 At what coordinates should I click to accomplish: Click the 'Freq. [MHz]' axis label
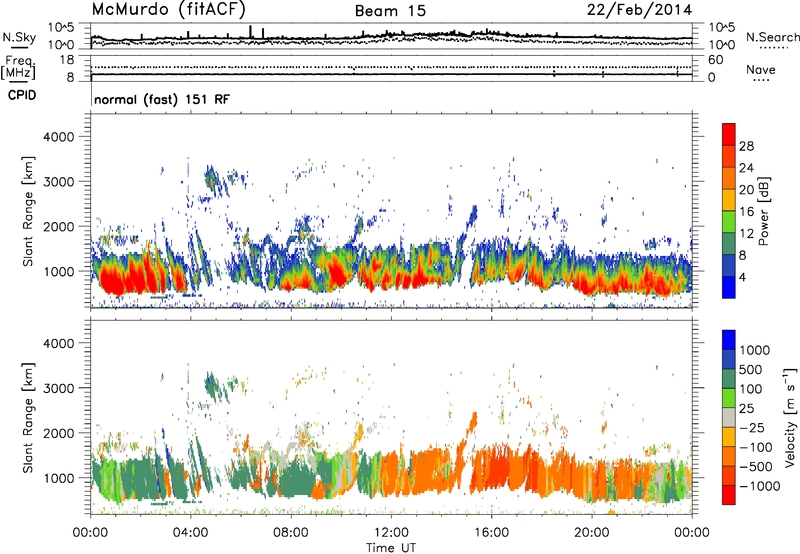click(x=18, y=68)
